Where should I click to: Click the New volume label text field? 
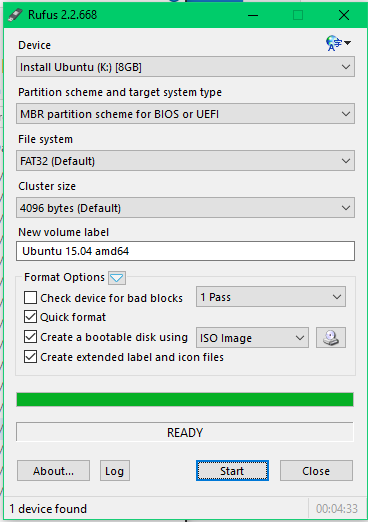coord(185,251)
